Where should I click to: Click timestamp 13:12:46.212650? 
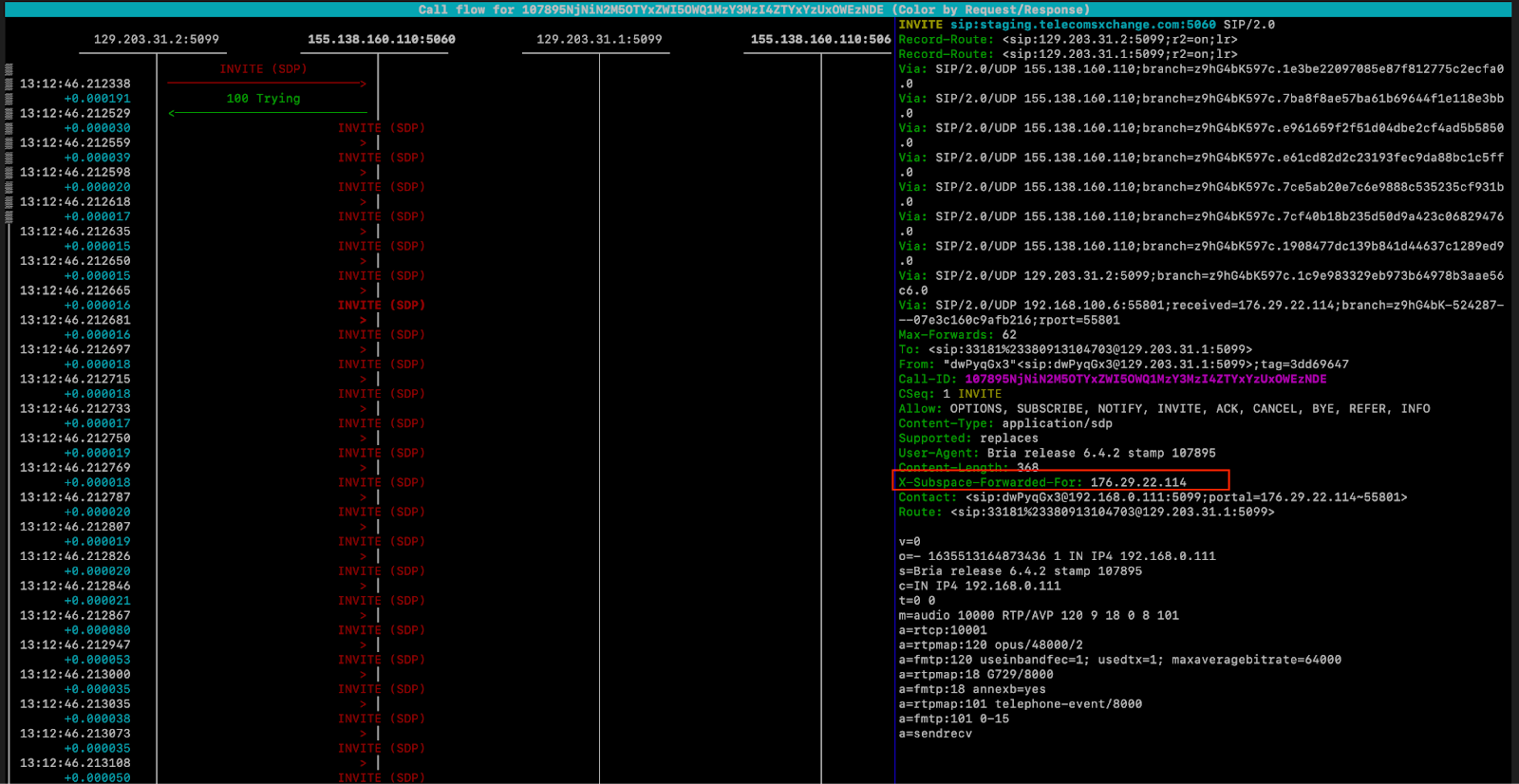75,260
